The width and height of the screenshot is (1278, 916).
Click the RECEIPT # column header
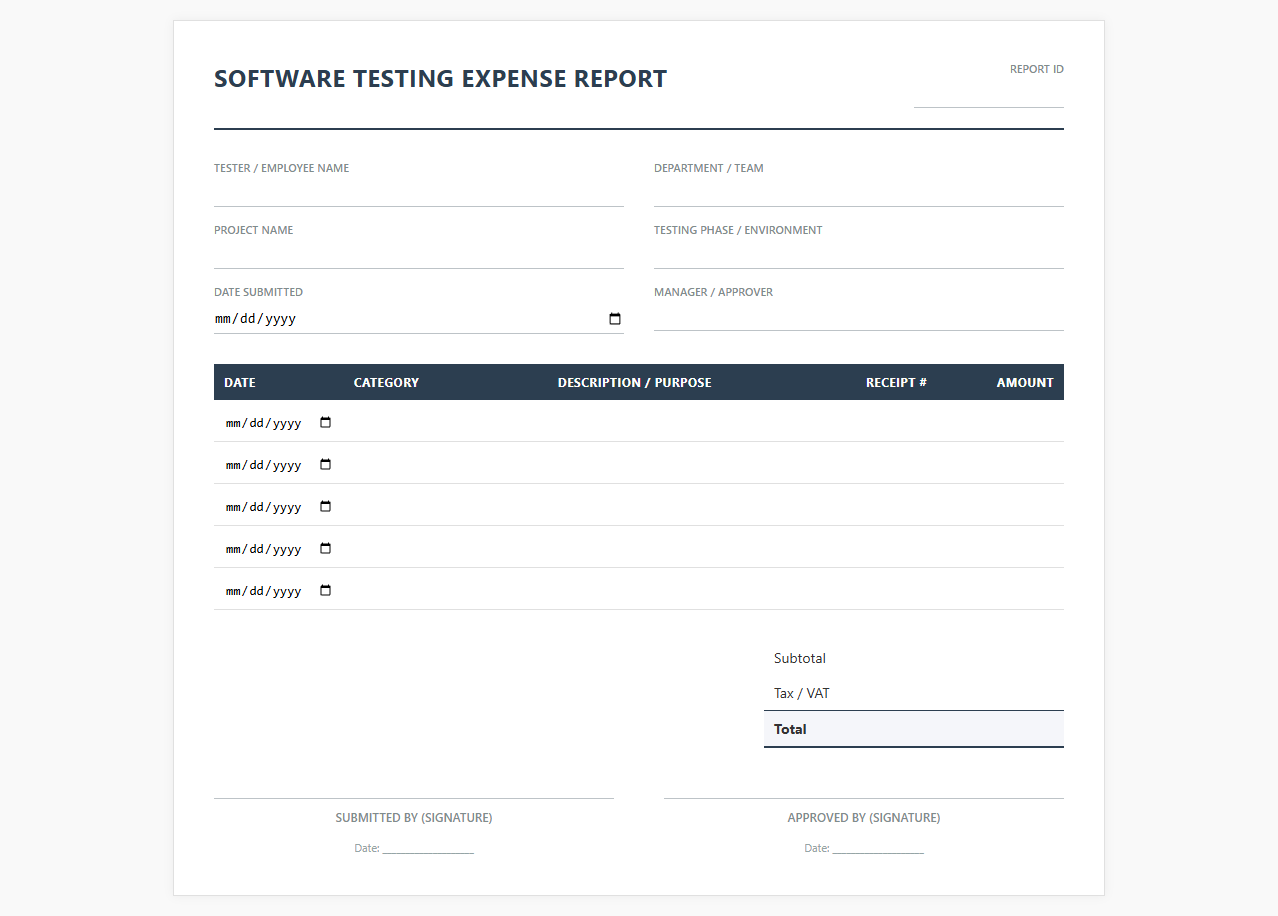[x=896, y=383]
